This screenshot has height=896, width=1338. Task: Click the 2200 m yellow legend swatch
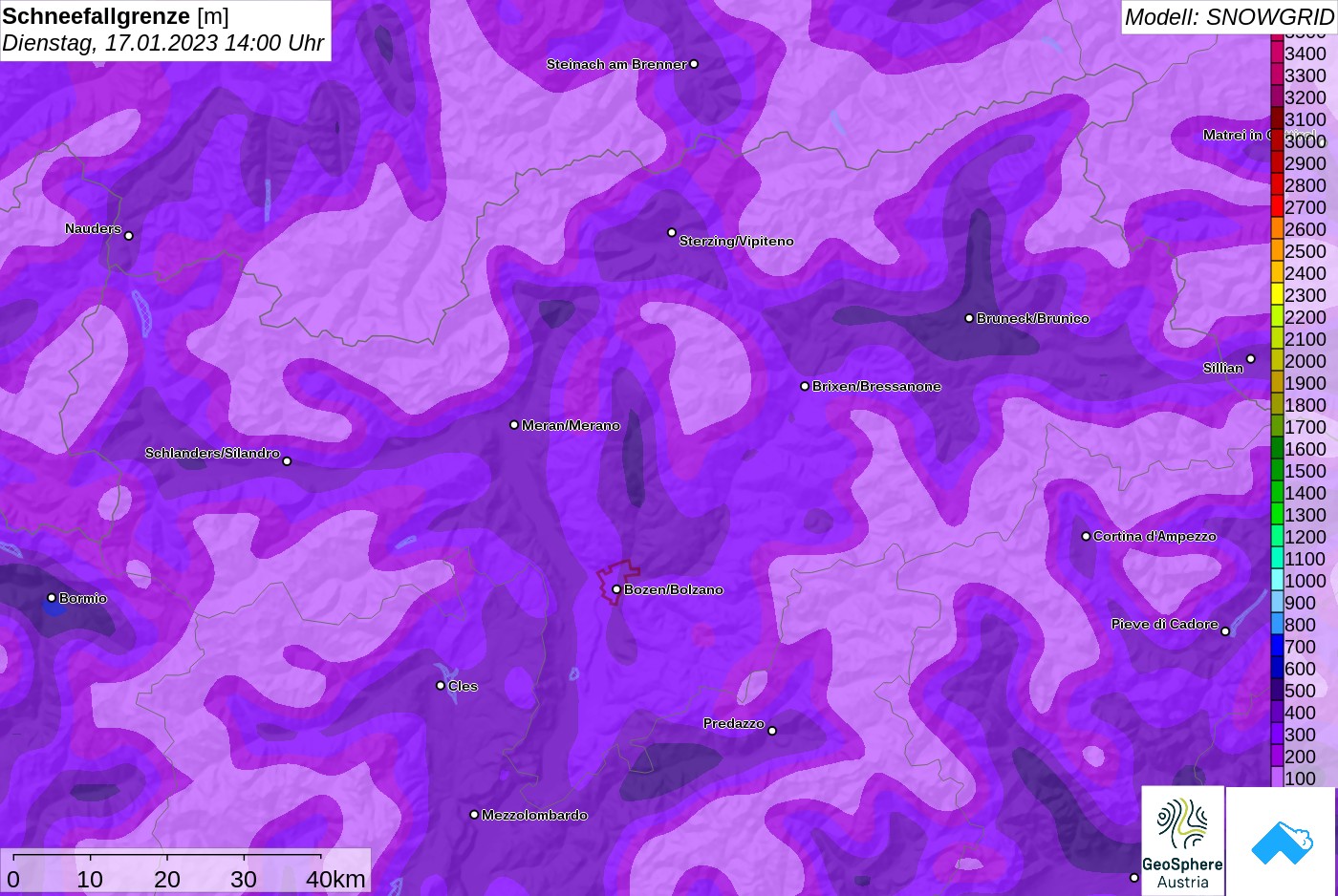click(x=1277, y=316)
